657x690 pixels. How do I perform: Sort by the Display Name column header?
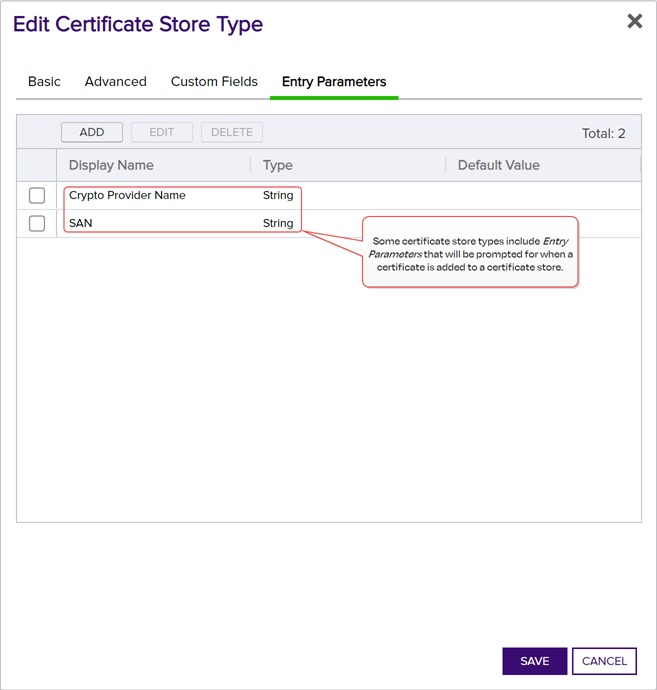pos(111,165)
